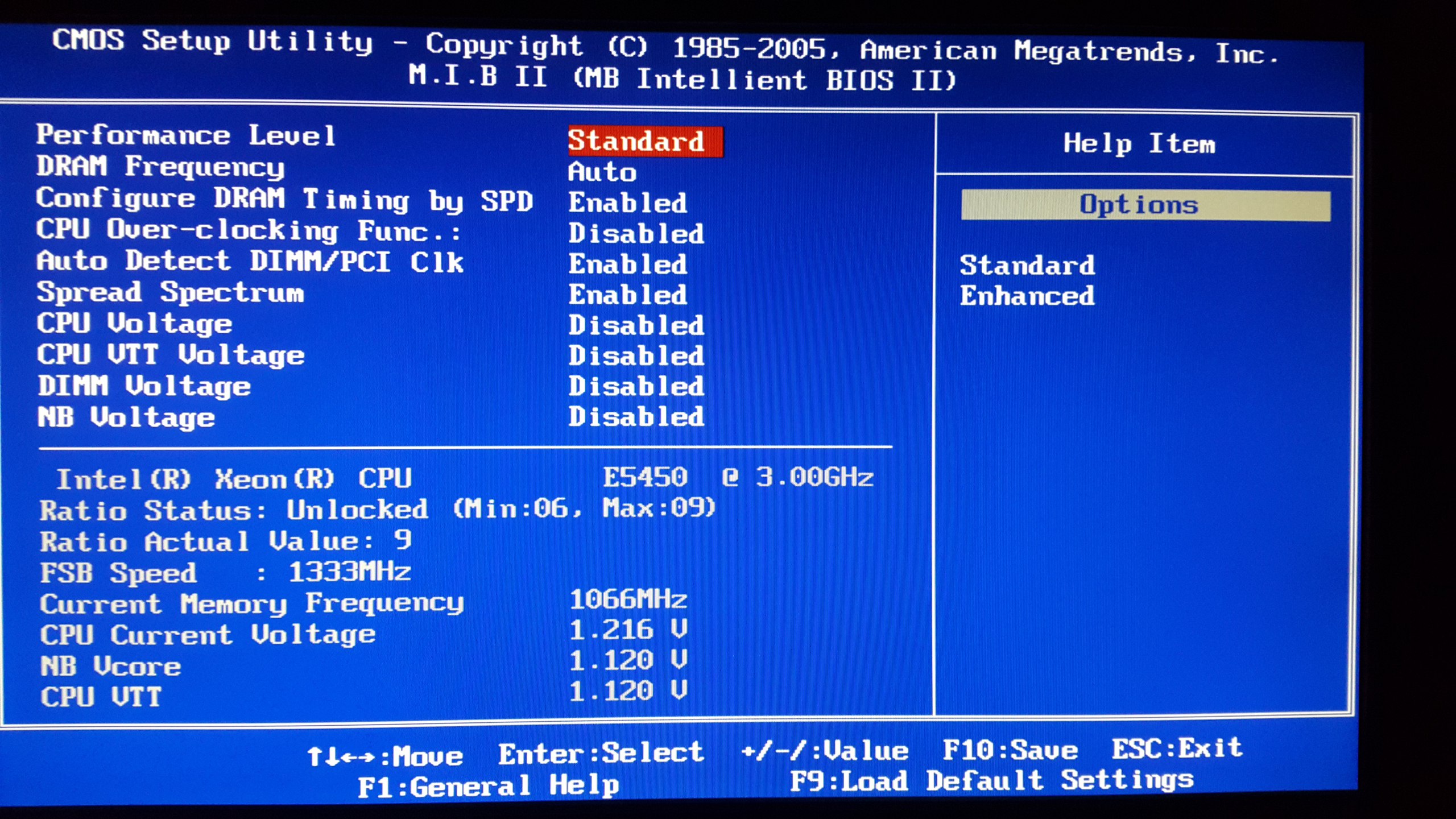Image resolution: width=1456 pixels, height=819 pixels.
Task: Click the arrow keys Move icon
Action: 341,757
